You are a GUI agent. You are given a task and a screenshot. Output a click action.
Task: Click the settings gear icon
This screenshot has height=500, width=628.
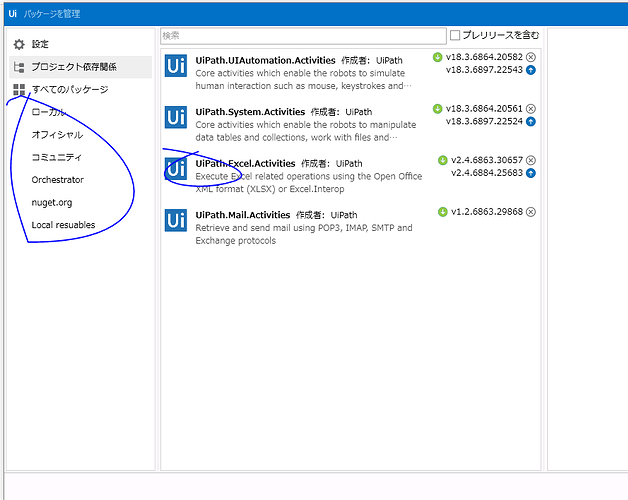point(19,44)
